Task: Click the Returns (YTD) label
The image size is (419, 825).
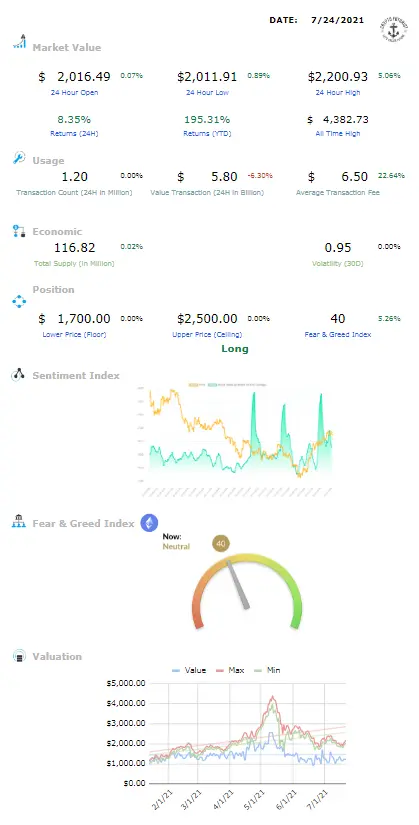Action: tap(207, 134)
